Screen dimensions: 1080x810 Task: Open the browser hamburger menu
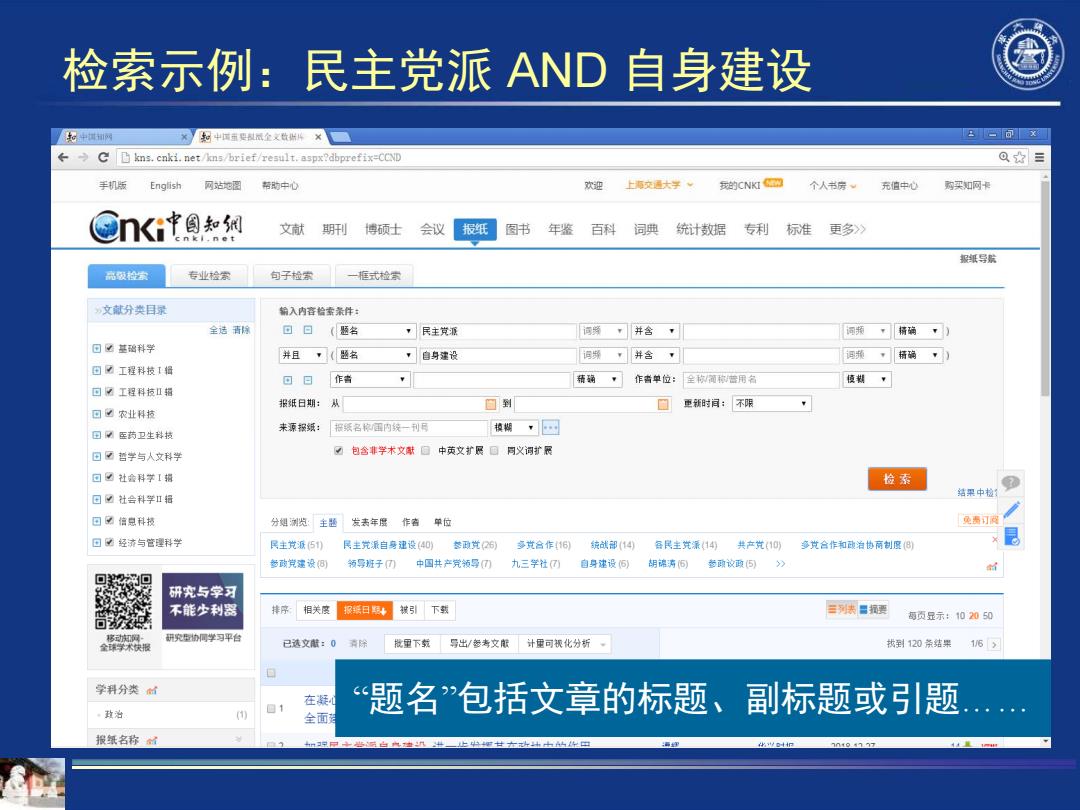click(x=1039, y=157)
